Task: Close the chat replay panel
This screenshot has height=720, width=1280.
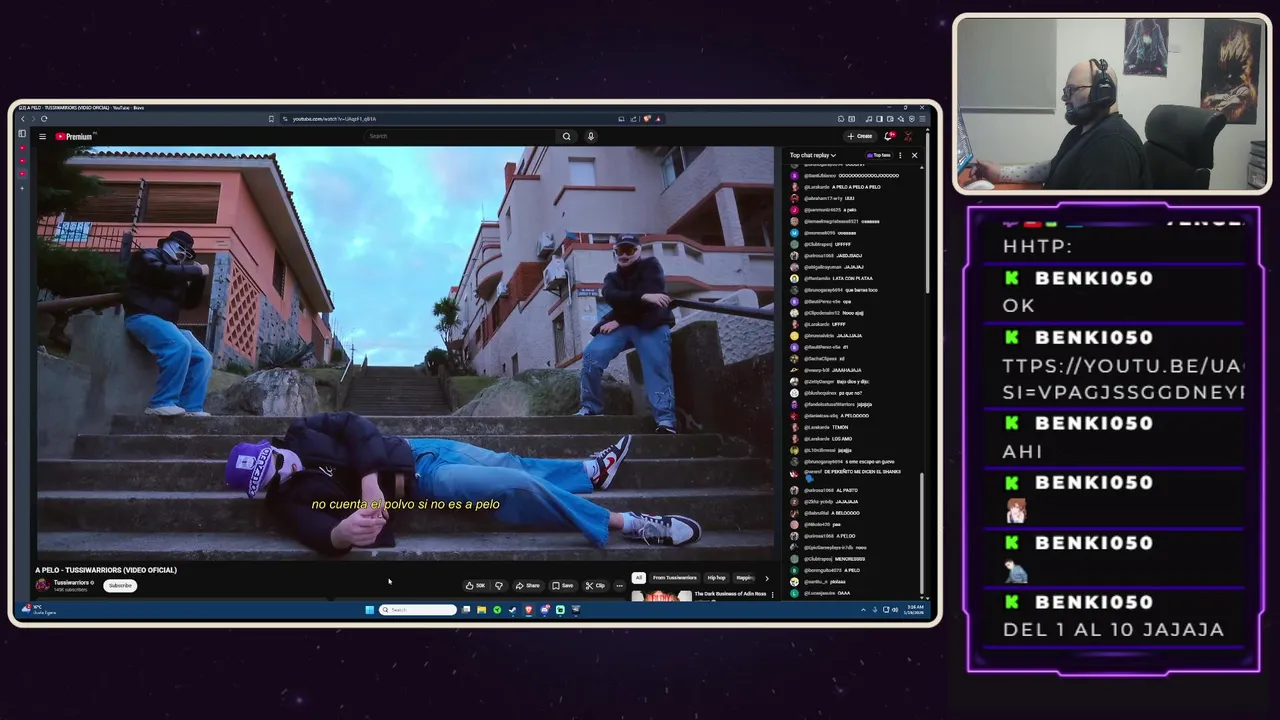Action: coord(914,155)
